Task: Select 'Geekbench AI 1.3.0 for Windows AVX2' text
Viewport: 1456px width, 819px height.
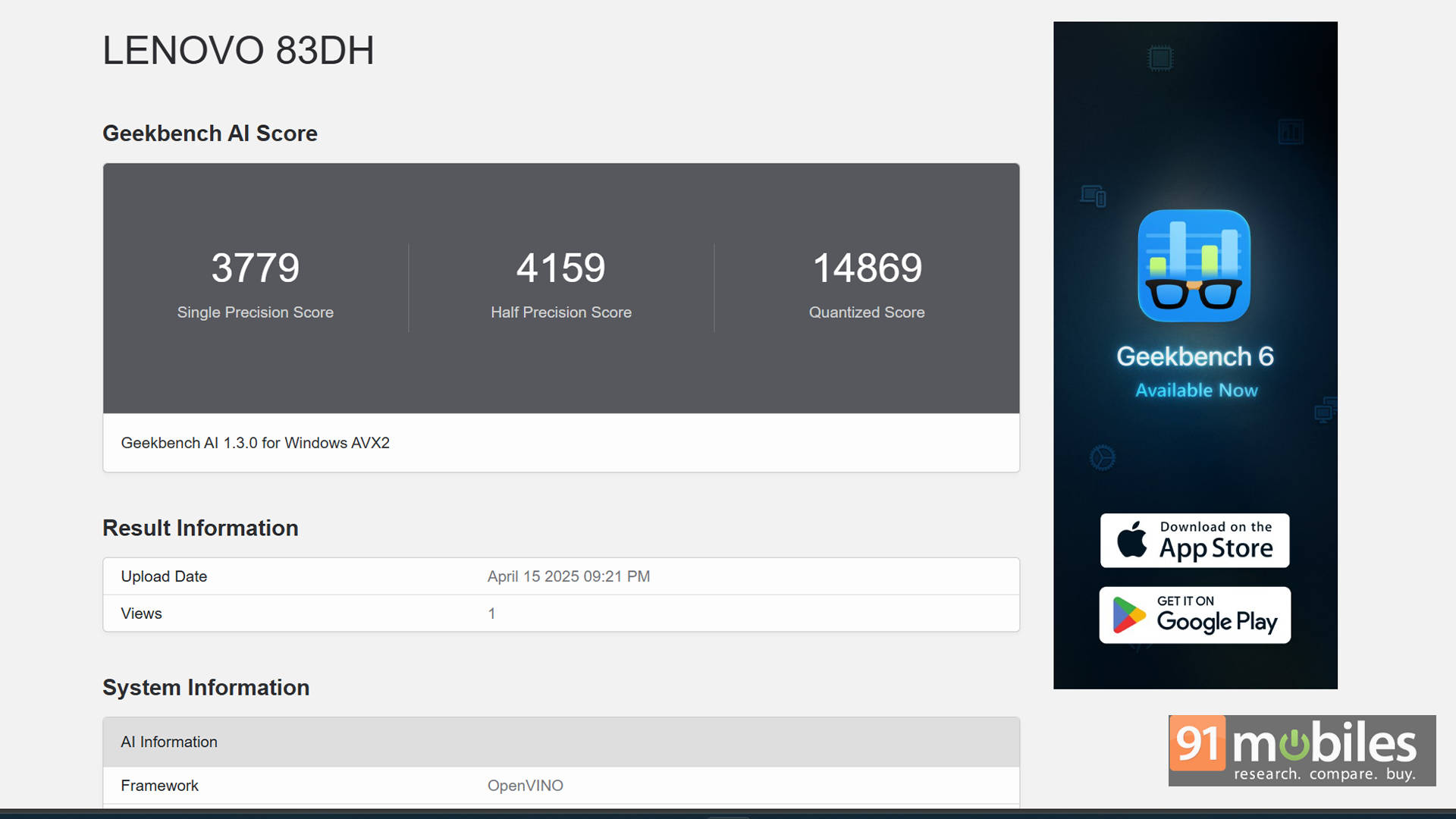Action: 256,443
